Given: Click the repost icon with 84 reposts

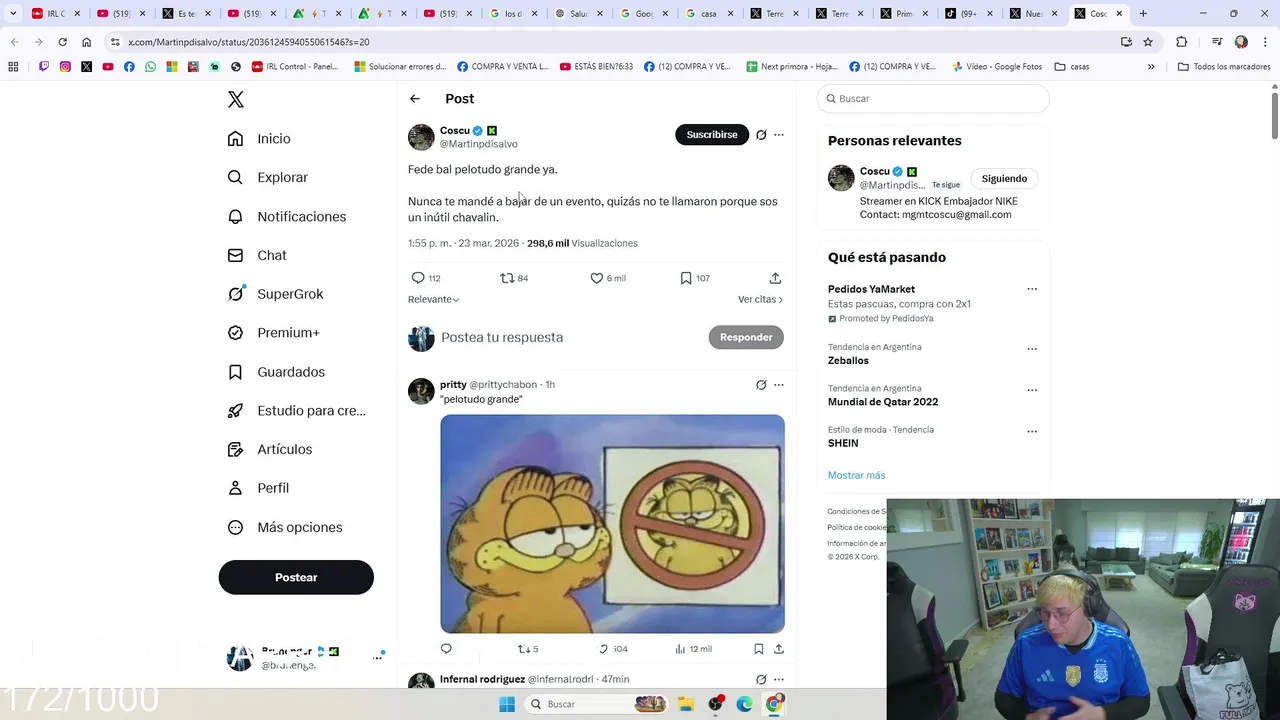Looking at the screenshot, I should (x=507, y=278).
